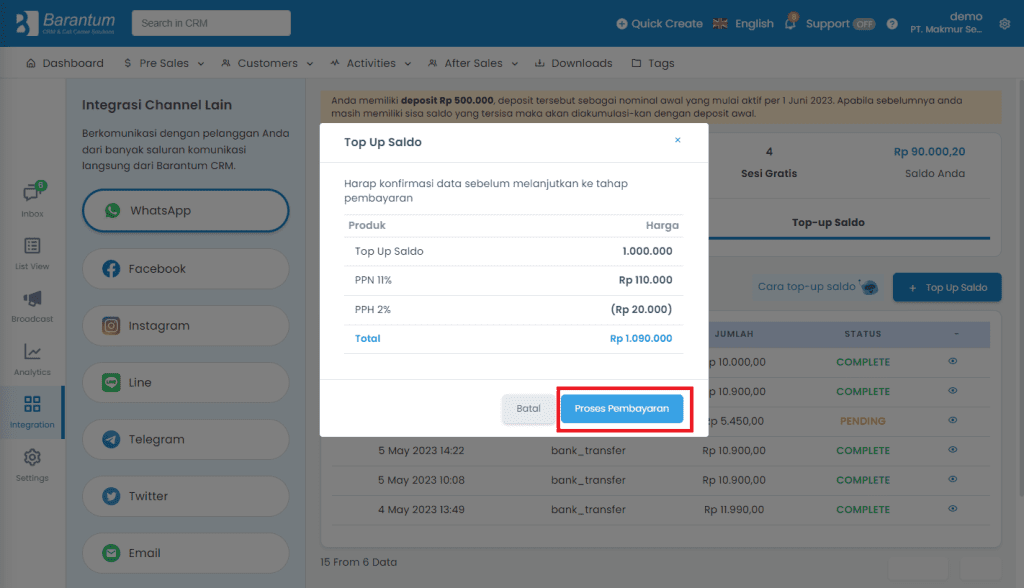The height and width of the screenshot is (588, 1024).
Task: View details of the PENDING transaction
Action: point(953,421)
